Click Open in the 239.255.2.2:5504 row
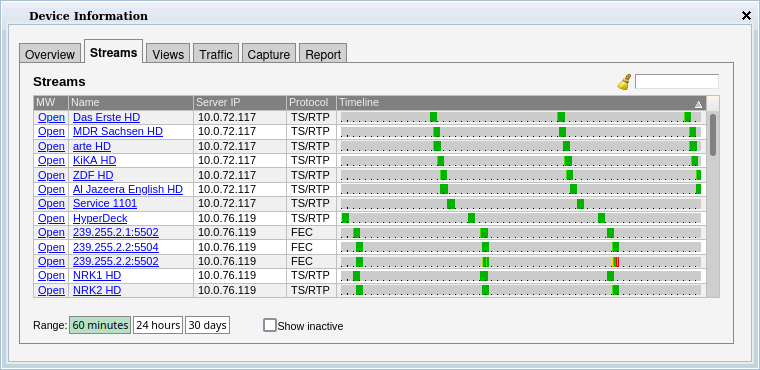Image resolution: width=760 pixels, height=370 pixels. [x=51, y=247]
